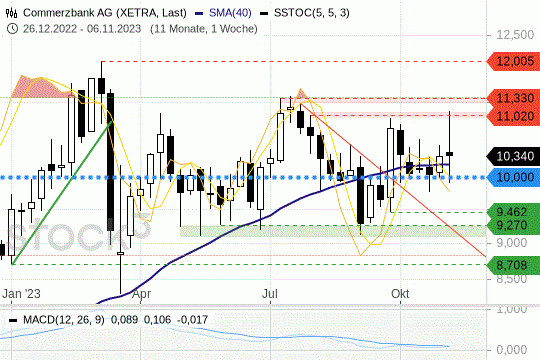540x360 pixels.
Task: Click the SMA(40) legend label
Action: click(230, 13)
